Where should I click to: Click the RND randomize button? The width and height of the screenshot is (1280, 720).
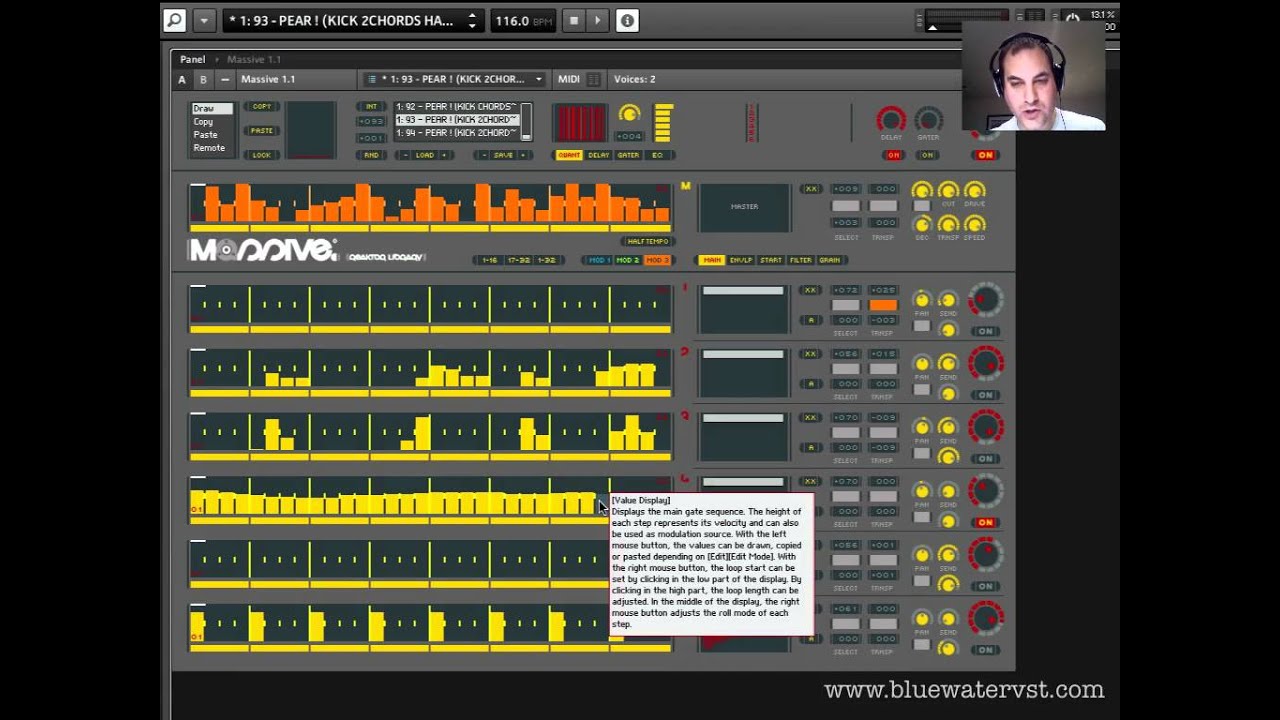tap(371, 155)
